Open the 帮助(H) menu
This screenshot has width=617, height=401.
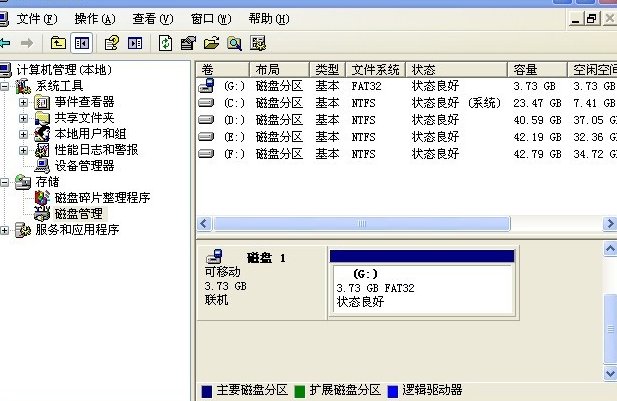[x=269, y=18]
